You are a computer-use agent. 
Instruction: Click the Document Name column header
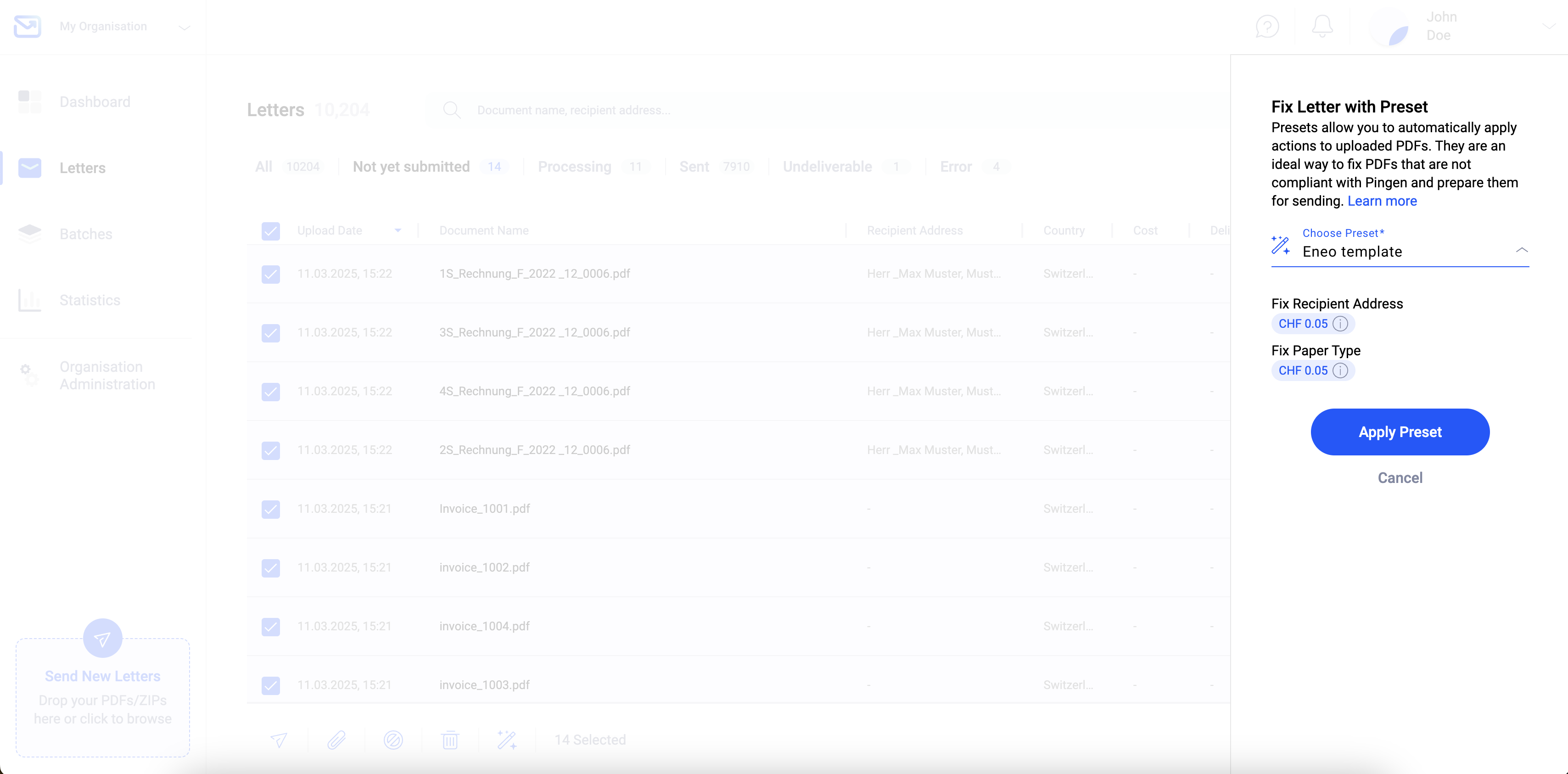(x=484, y=231)
